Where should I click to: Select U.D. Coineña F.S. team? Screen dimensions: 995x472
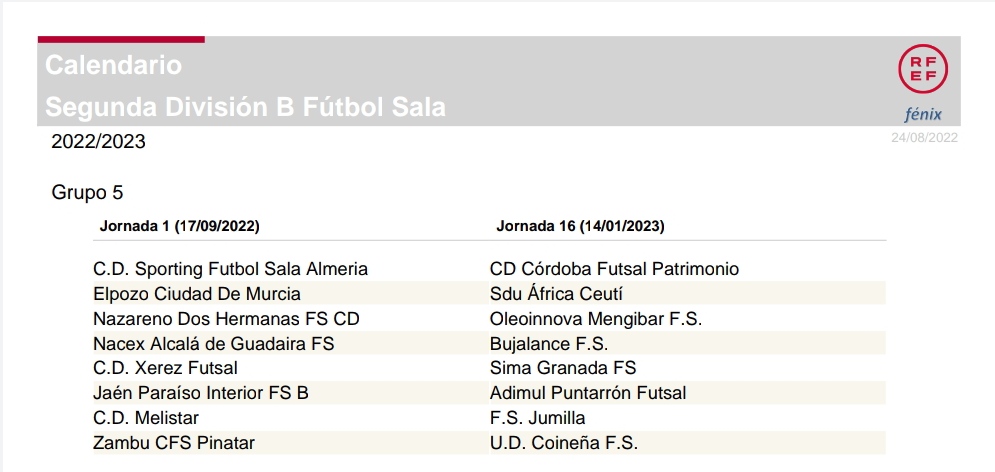563,443
